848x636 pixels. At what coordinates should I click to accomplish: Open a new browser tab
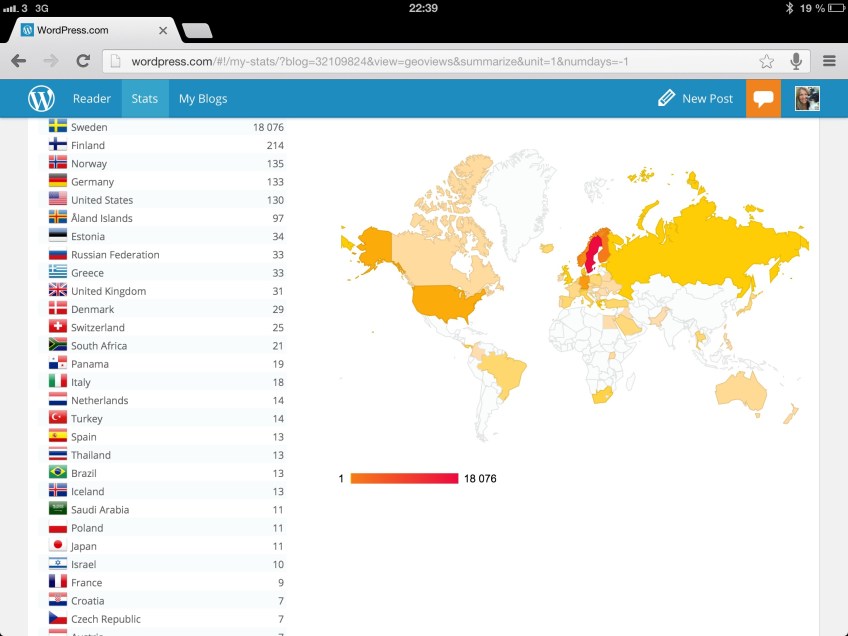[197, 30]
